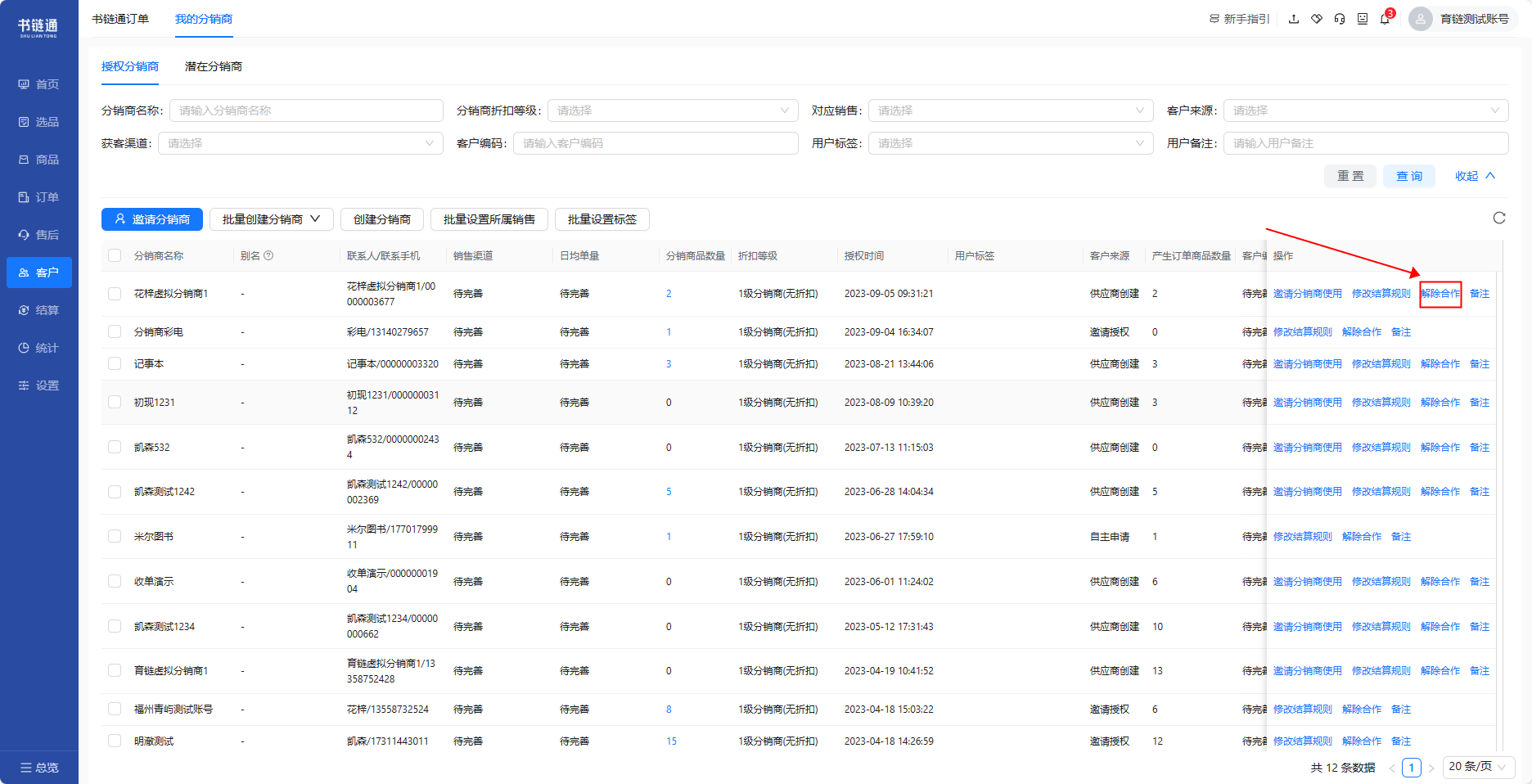Open 获客渠道 dropdown
Image resolution: width=1532 pixels, height=784 pixels.
click(x=300, y=143)
